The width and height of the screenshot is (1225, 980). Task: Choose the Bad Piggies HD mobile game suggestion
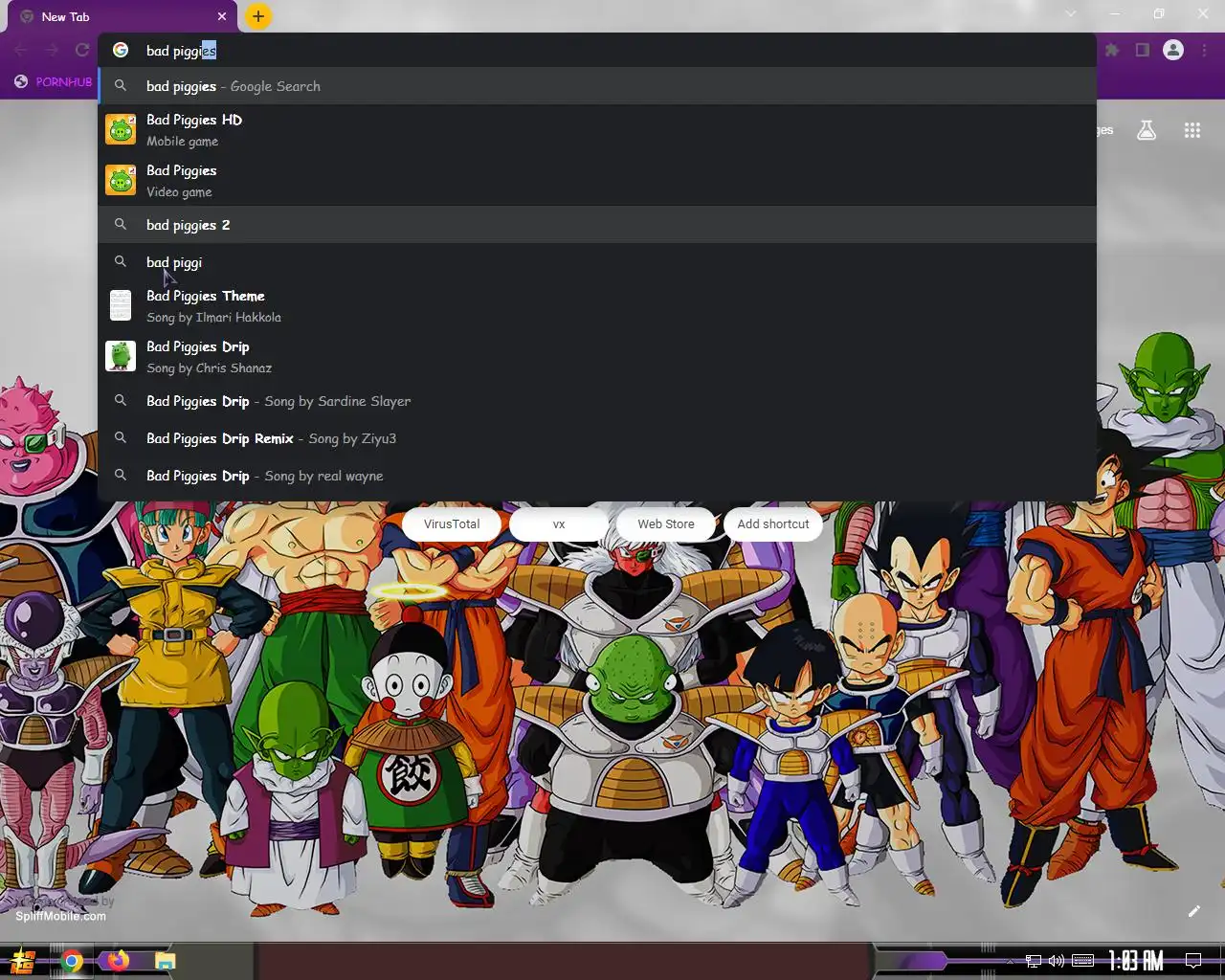tap(597, 129)
